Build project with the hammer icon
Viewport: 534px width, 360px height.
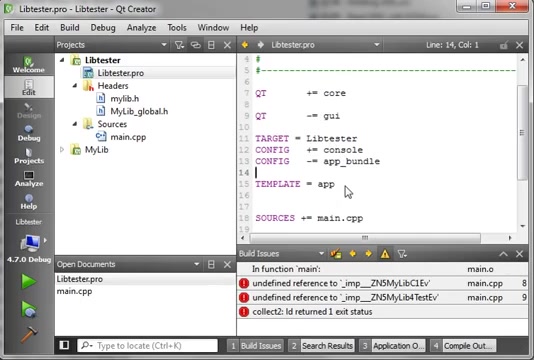pos(29,334)
